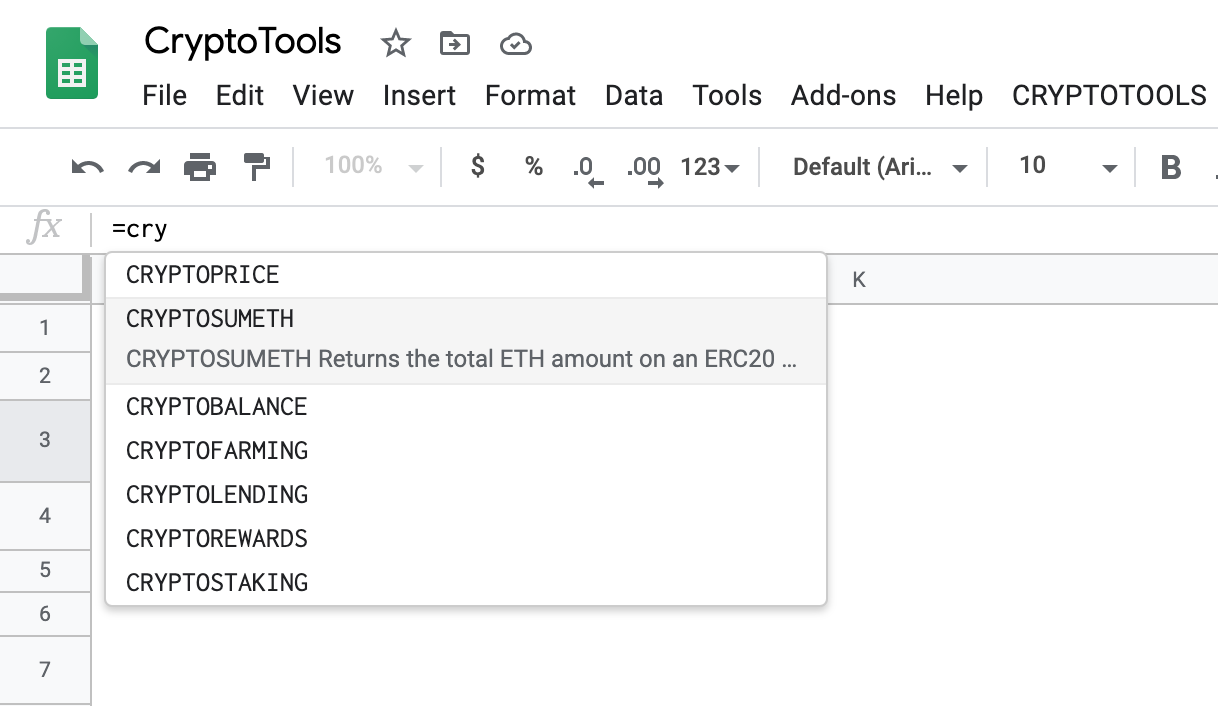The height and width of the screenshot is (706, 1218).
Task: Open the Default (Arial) font dropdown
Action: [x=880, y=167]
